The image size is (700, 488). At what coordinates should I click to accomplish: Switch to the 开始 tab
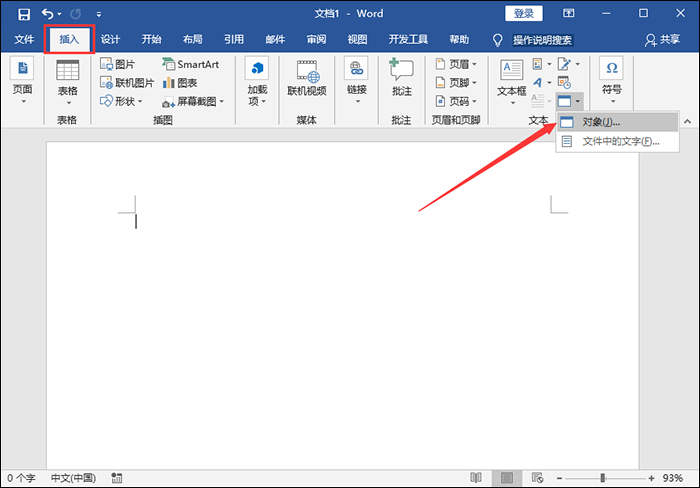pos(151,40)
